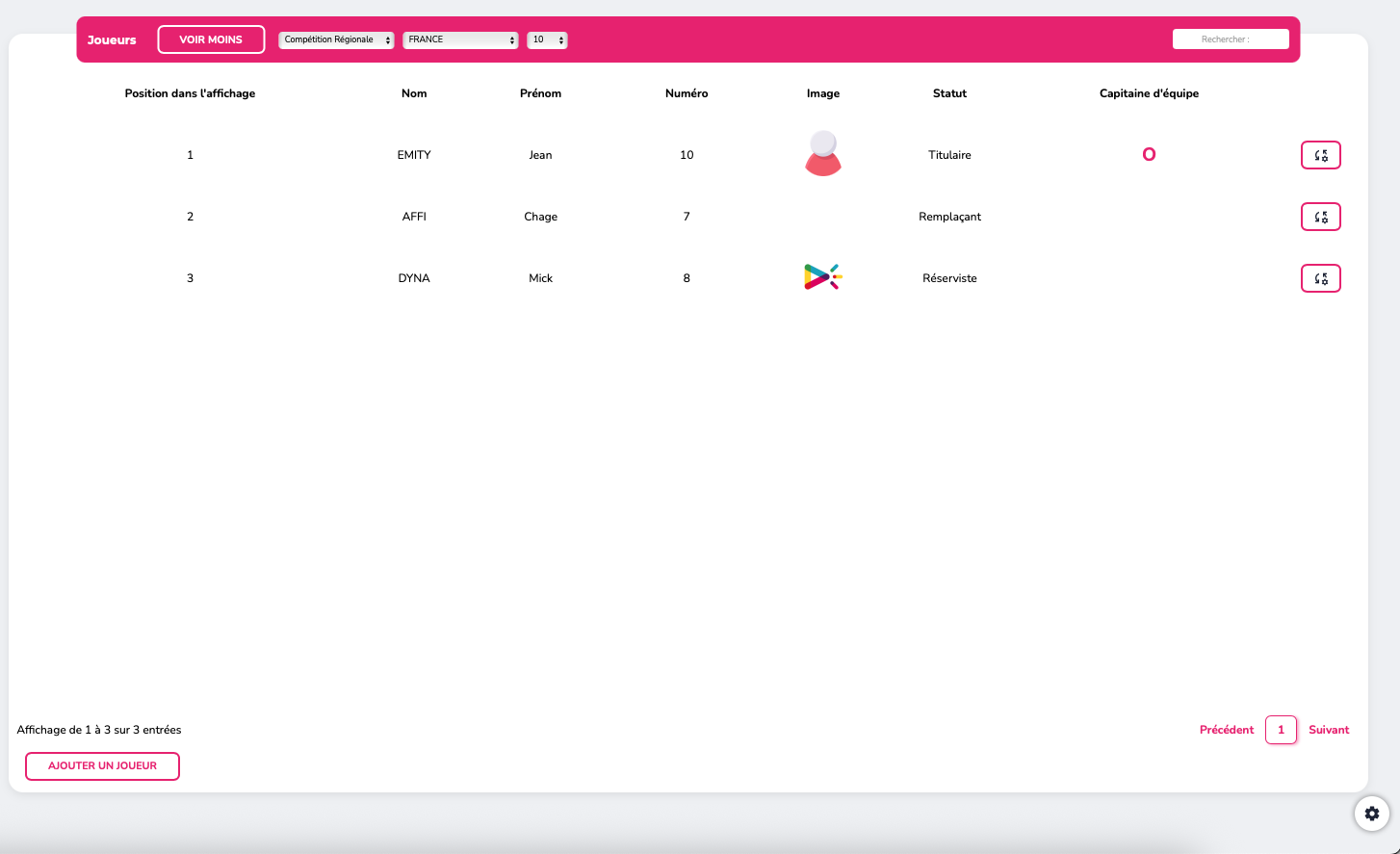Screen dimensions: 1400x854
Task: Click the edit icon for player EMITY
Action: tap(1320, 155)
